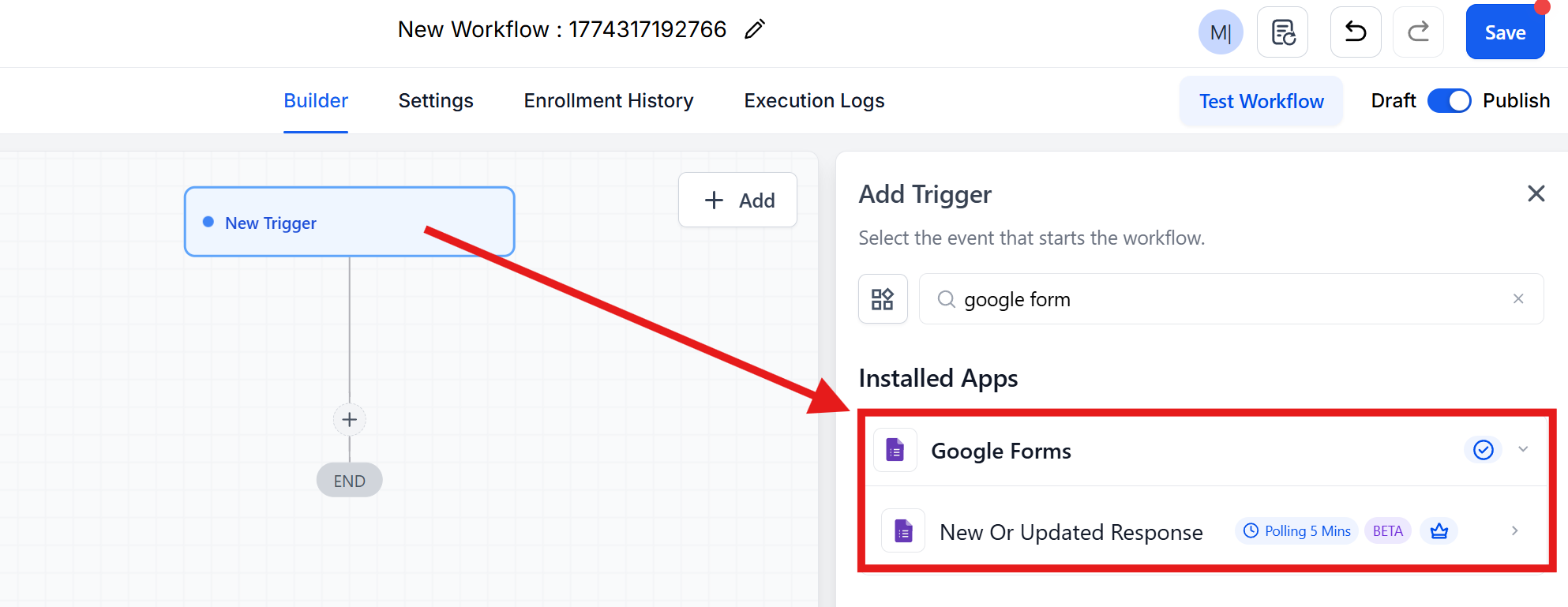This screenshot has width=1568, height=607.
Task: Clear the trigger search text
Action: (x=1518, y=298)
